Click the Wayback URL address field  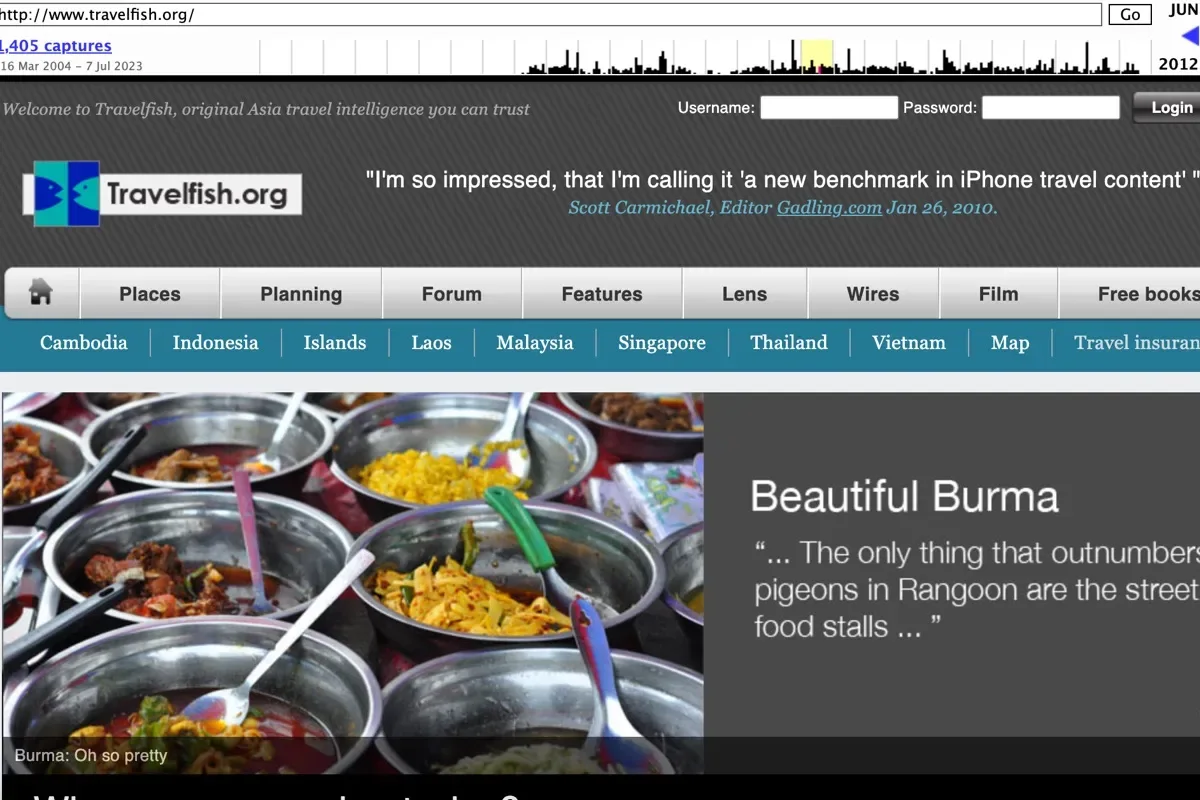(549, 14)
